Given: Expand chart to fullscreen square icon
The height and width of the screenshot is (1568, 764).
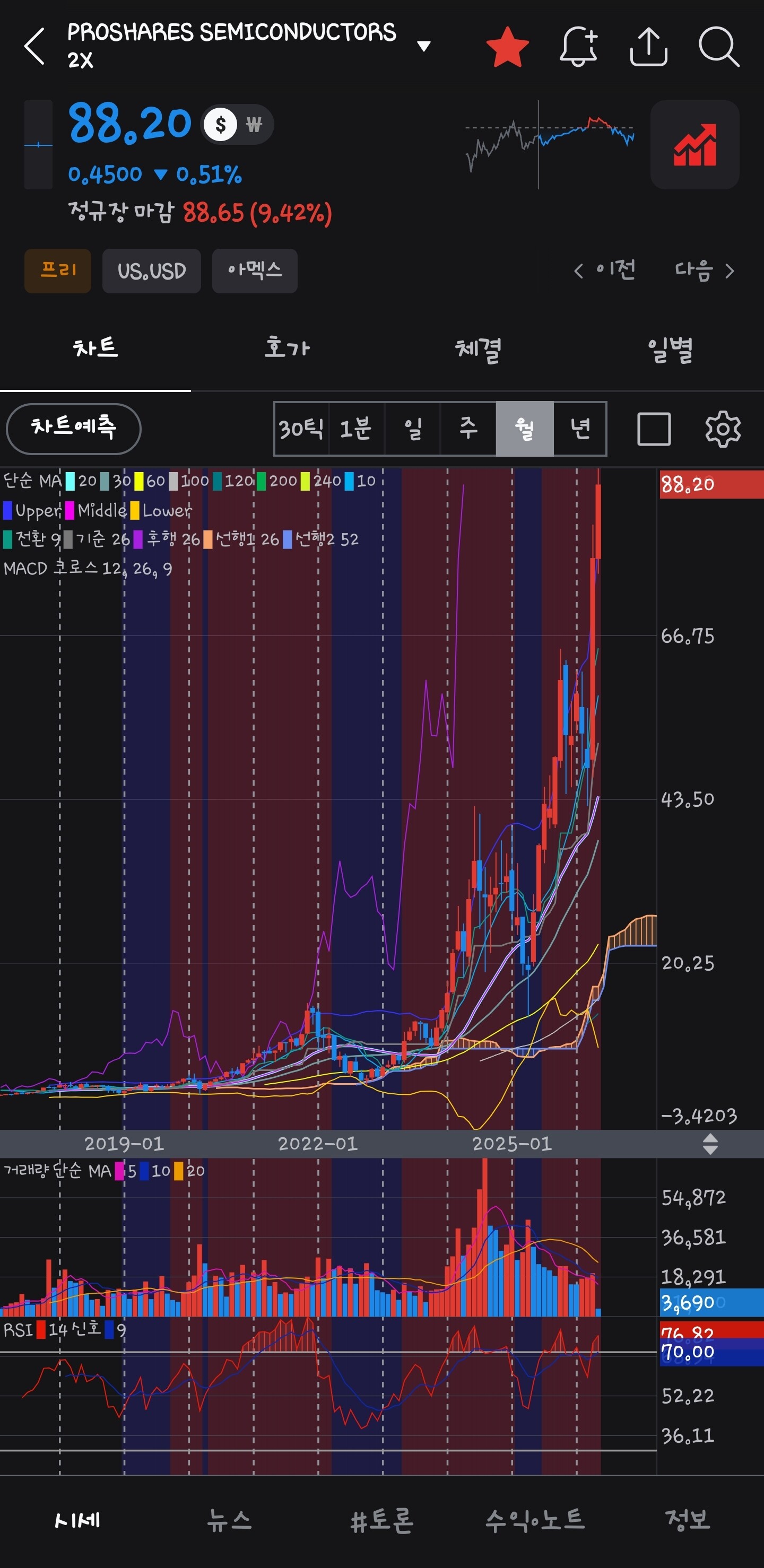Looking at the screenshot, I should point(654,429).
